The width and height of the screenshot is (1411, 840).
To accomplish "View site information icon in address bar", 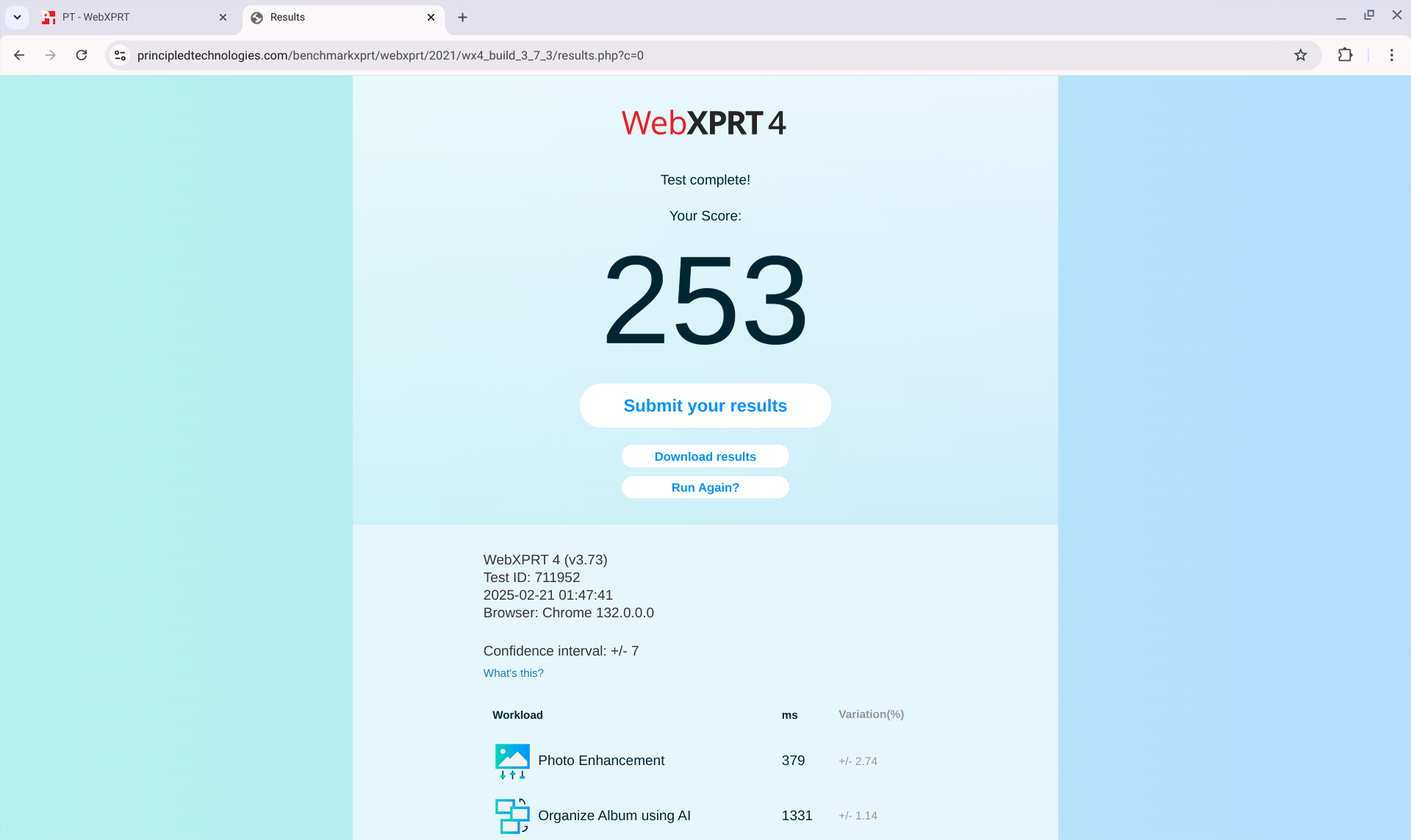I will 121,55.
